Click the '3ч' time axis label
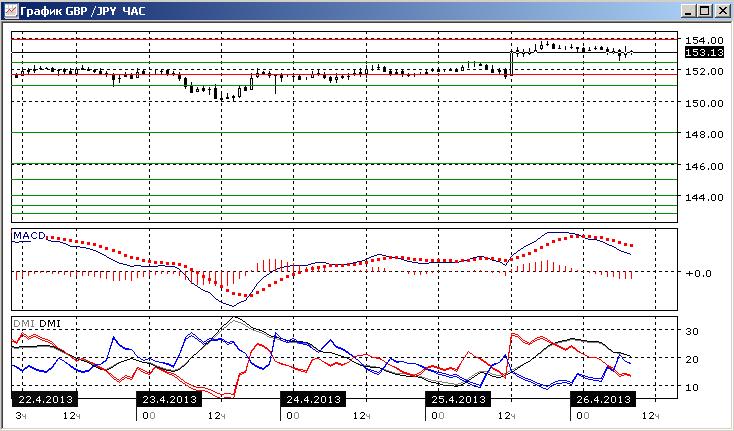734x431 pixels. (21, 416)
